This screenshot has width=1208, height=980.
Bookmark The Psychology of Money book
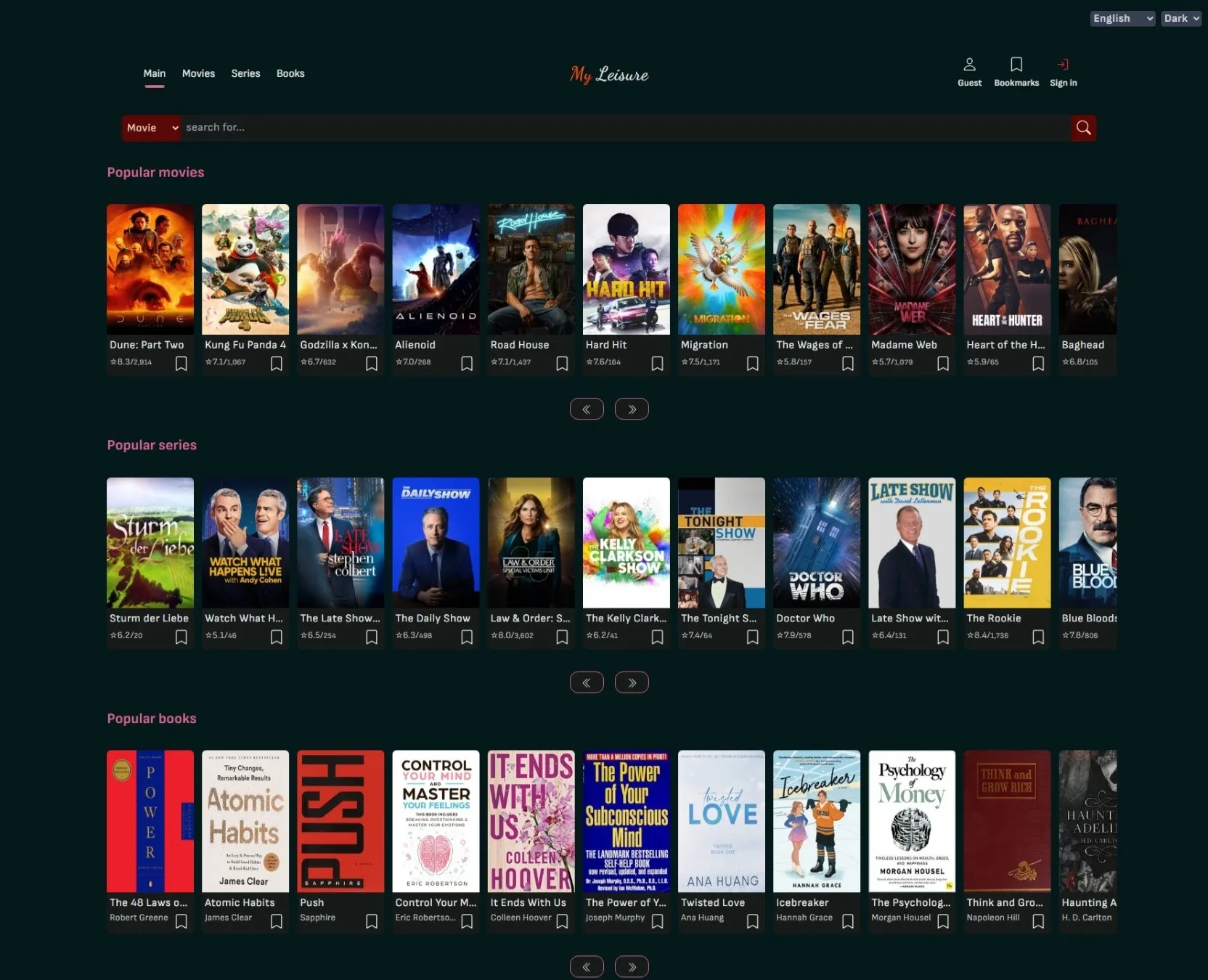[x=943, y=921]
